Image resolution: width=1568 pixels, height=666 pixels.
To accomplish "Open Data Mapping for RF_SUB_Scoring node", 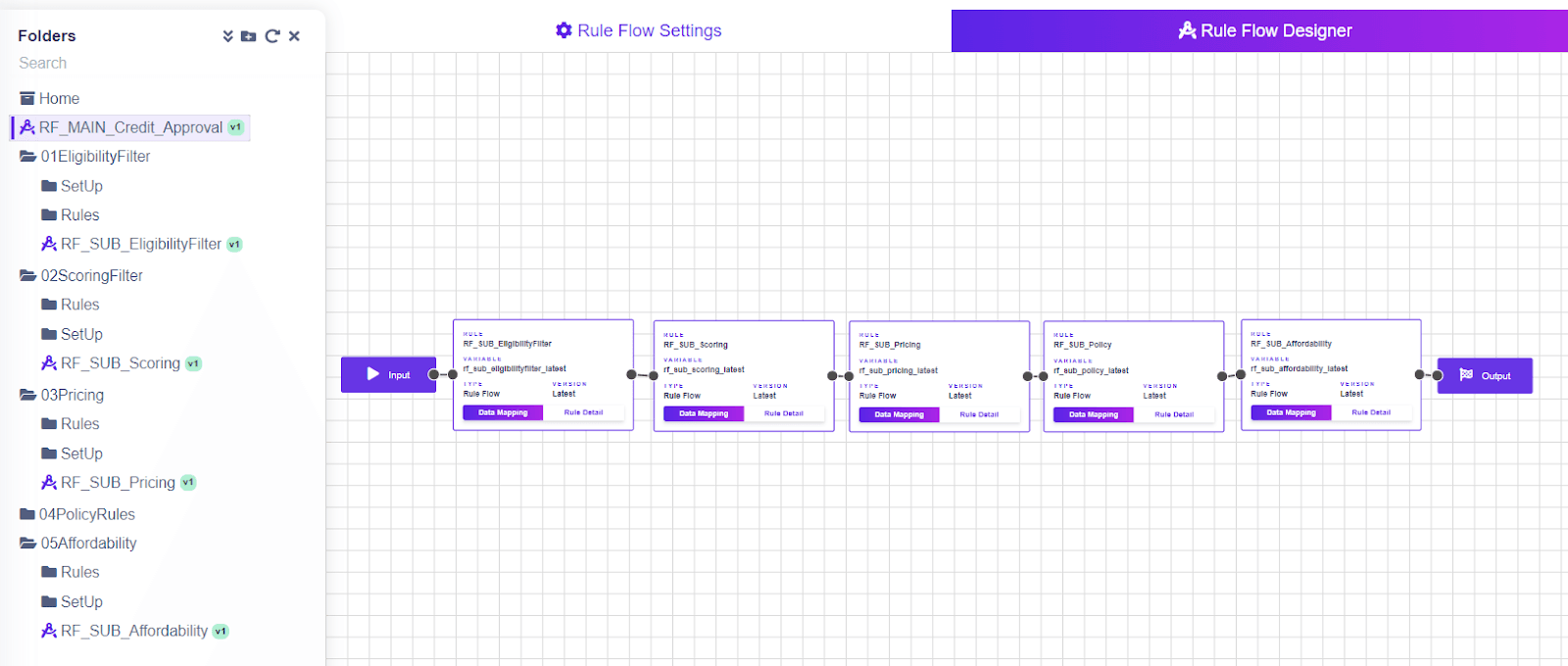I will [x=704, y=414].
